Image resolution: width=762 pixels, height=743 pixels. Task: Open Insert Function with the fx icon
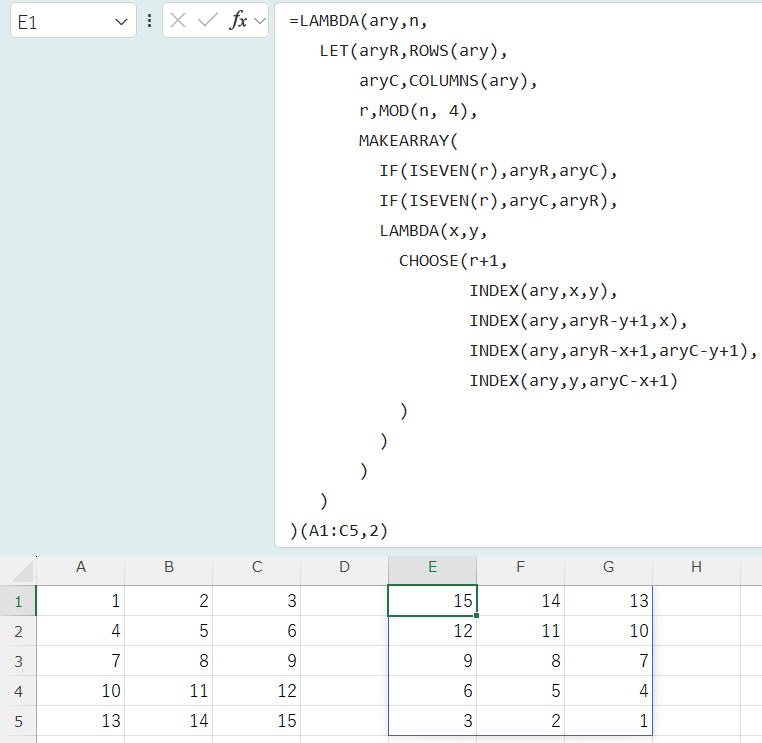(238, 21)
